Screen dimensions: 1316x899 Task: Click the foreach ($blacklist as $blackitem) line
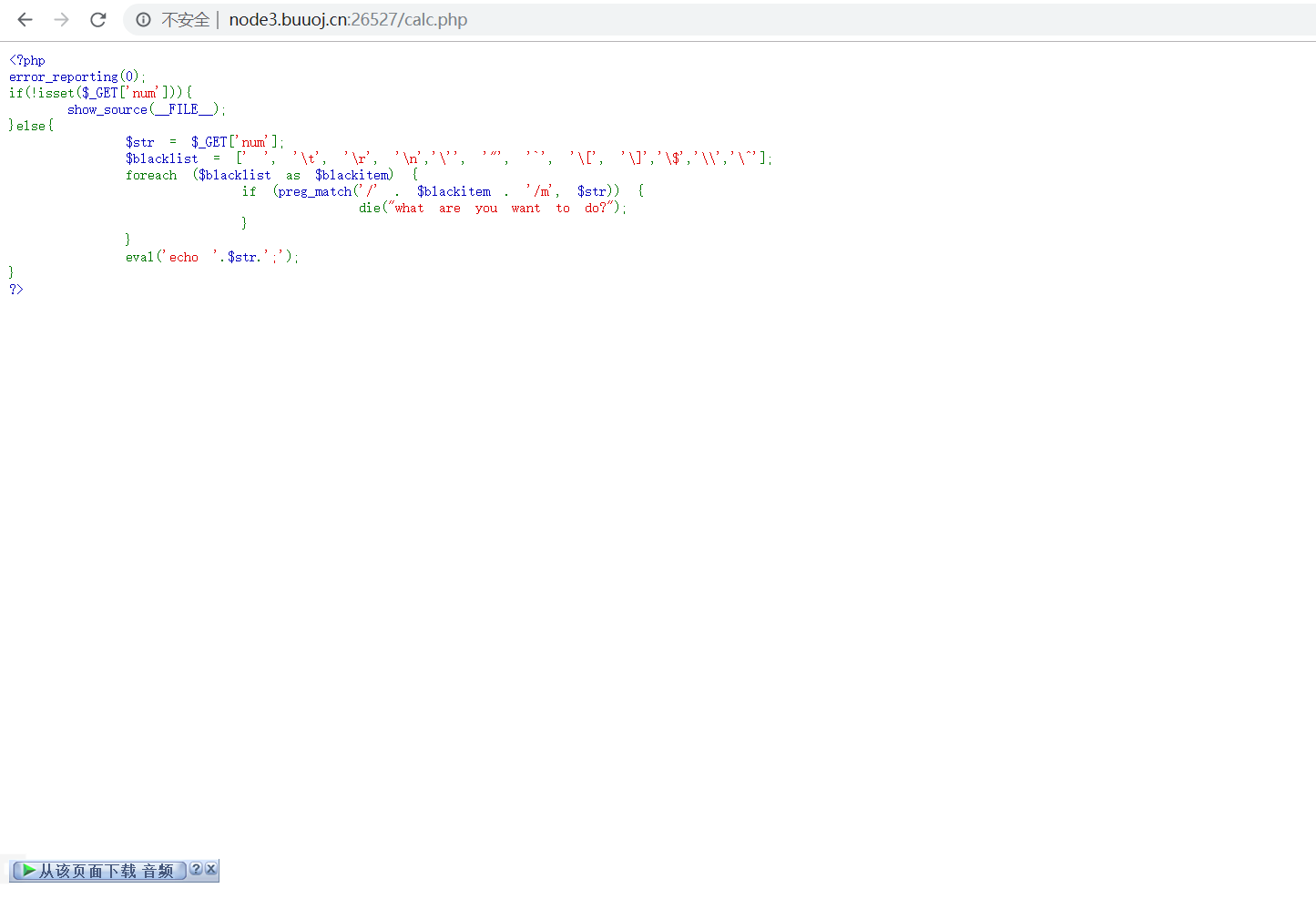pyautogui.click(x=271, y=175)
